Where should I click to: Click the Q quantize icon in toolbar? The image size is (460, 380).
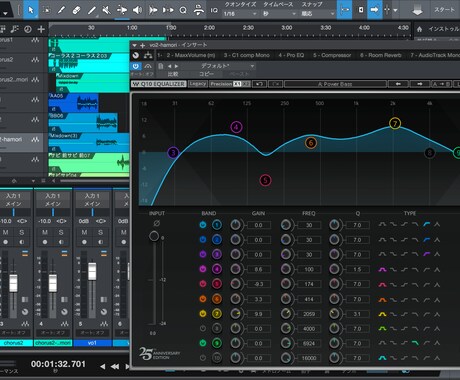point(183,10)
